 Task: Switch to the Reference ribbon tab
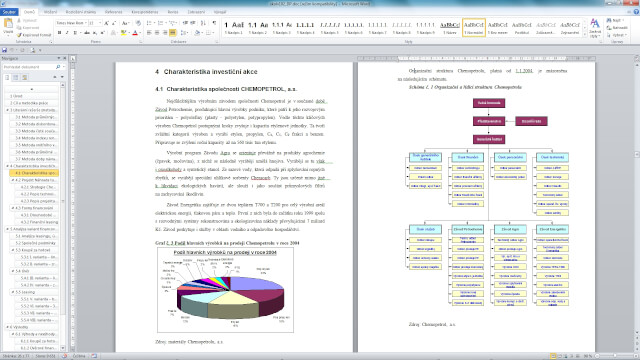(x=113, y=12)
